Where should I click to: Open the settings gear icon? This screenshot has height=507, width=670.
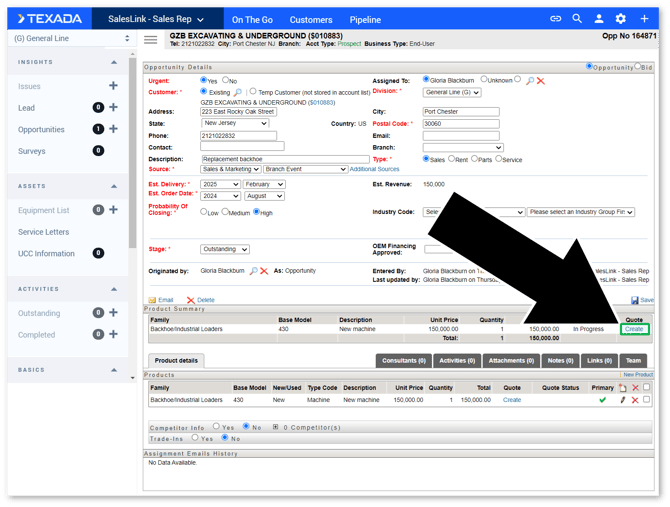(x=621, y=19)
